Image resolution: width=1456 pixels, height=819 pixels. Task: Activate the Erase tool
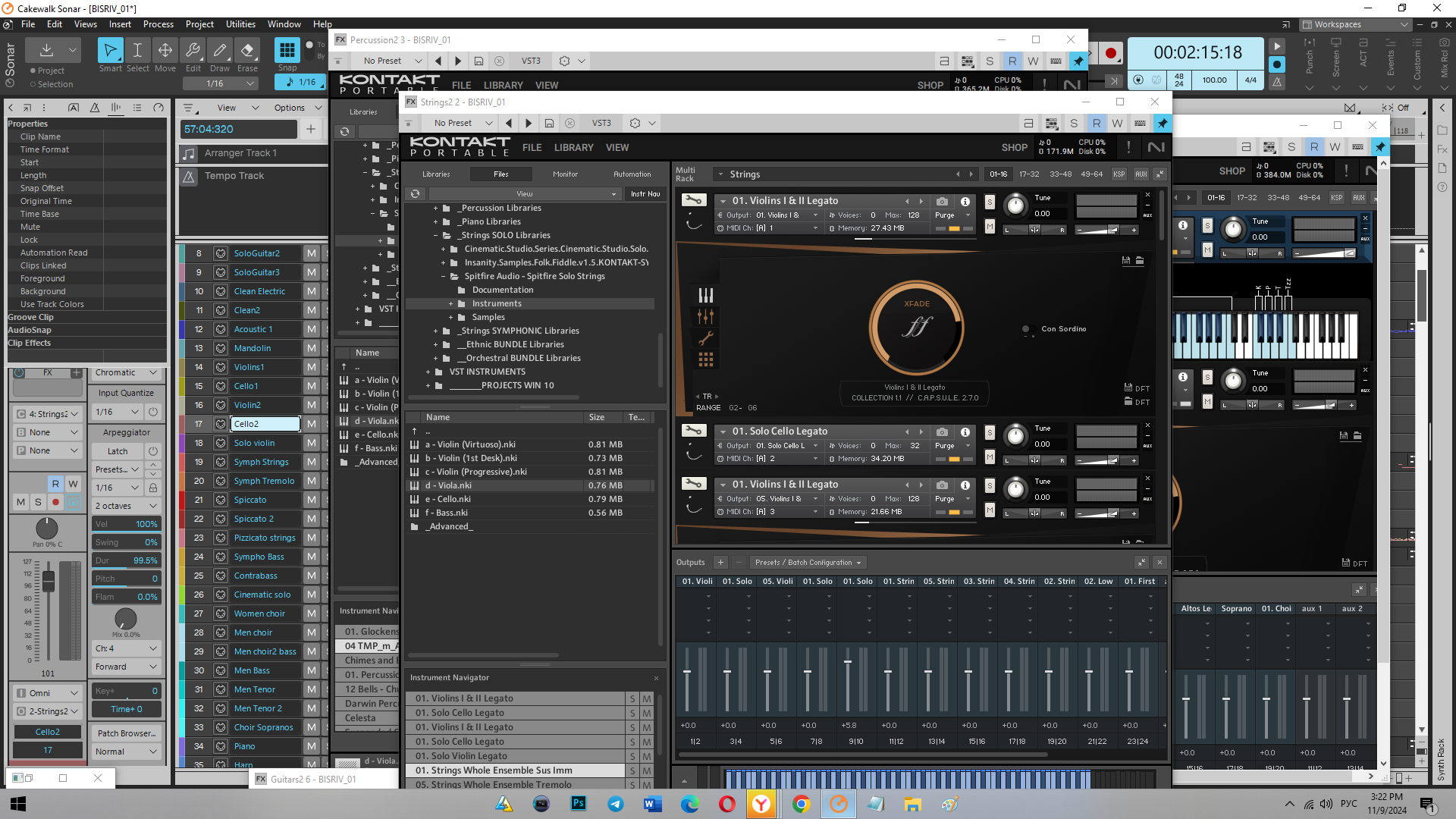click(247, 51)
